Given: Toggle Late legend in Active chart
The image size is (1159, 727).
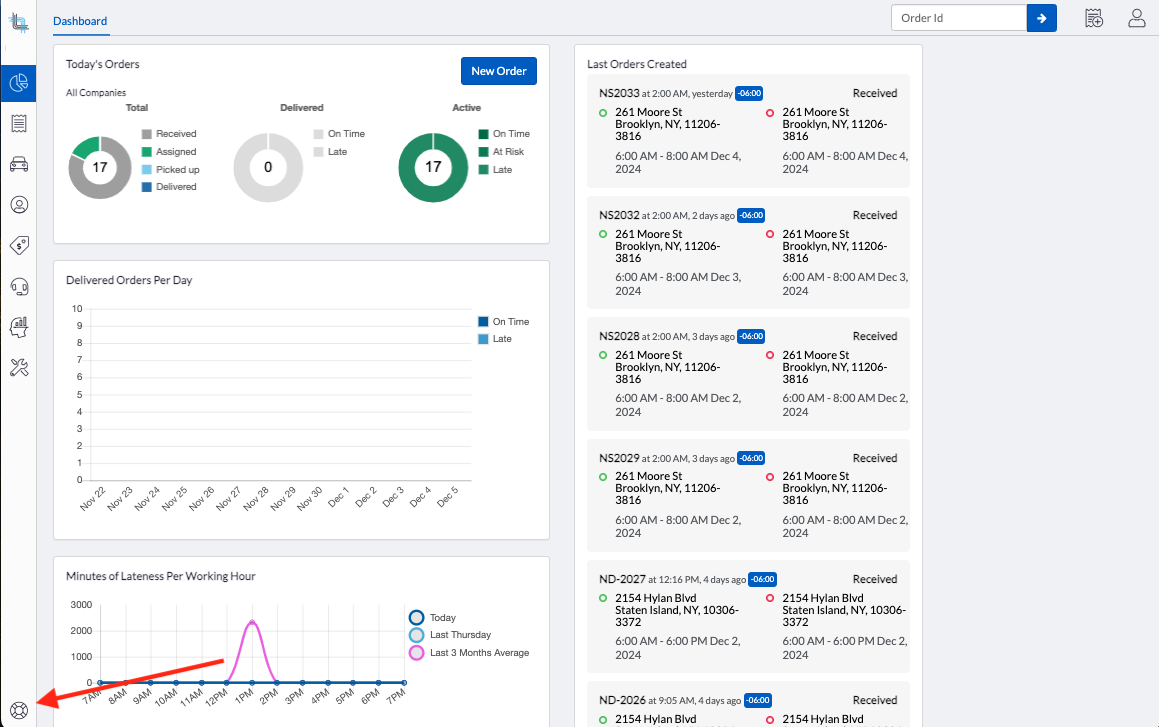Looking at the screenshot, I should click(x=495, y=169).
